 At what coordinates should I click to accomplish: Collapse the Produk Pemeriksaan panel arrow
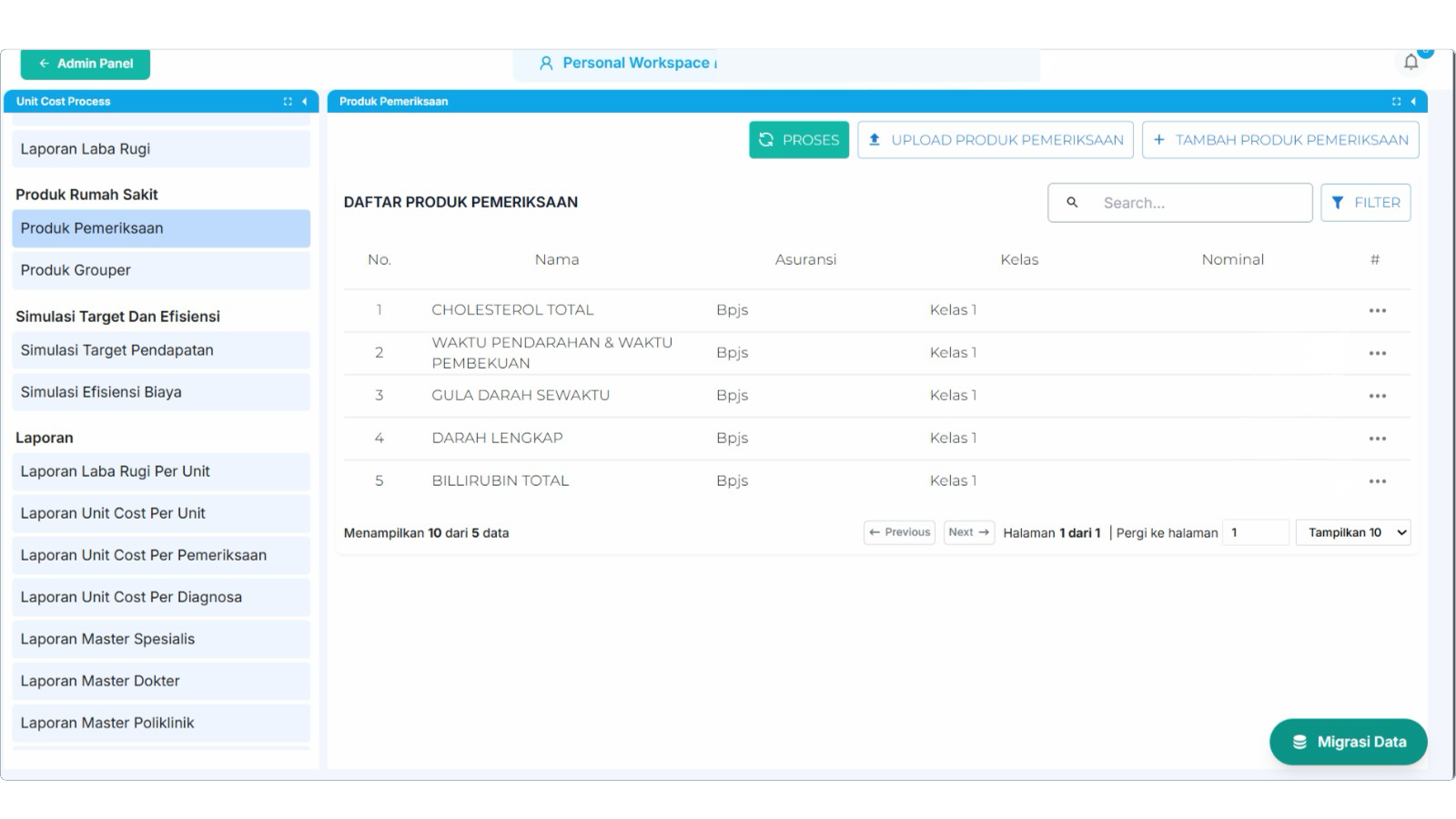(x=1412, y=101)
